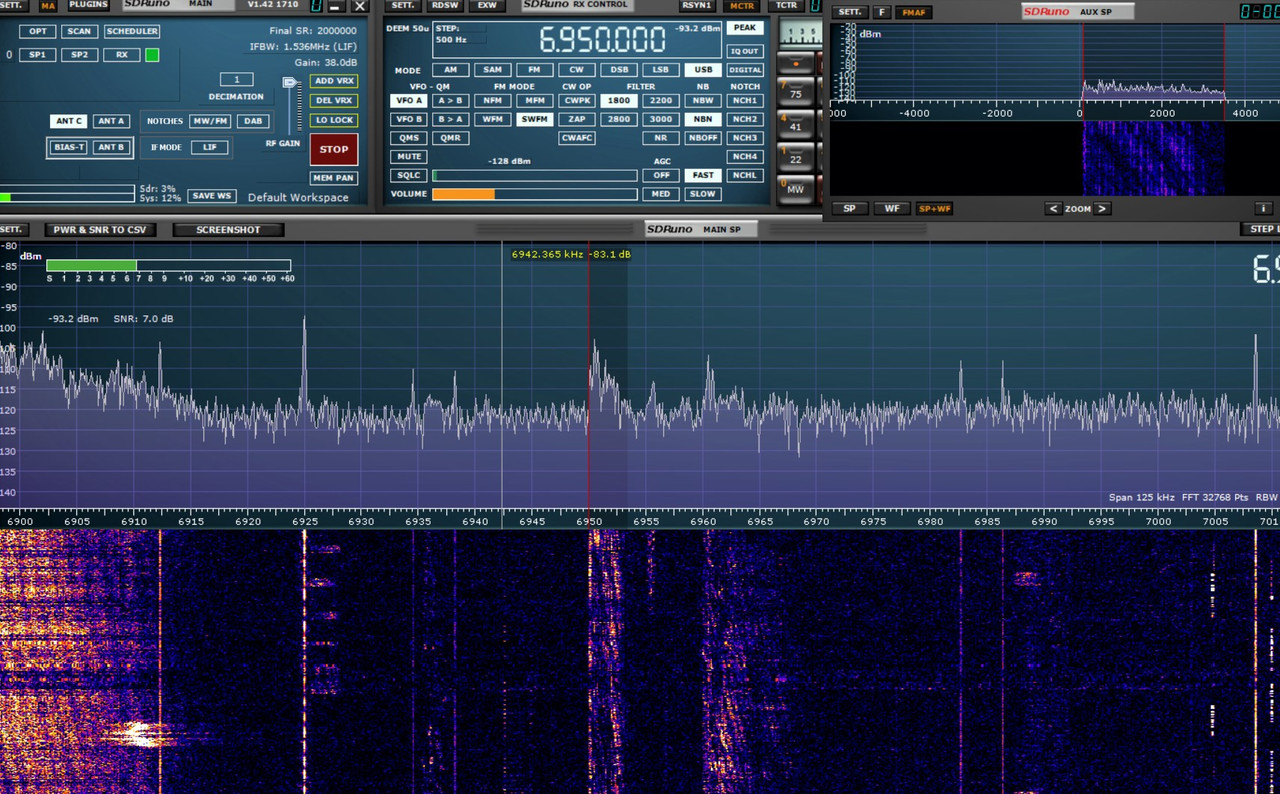This screenshot has width=1280, height=794.
Task: Select the 2800 filter bandwidth
Action: 618,119
